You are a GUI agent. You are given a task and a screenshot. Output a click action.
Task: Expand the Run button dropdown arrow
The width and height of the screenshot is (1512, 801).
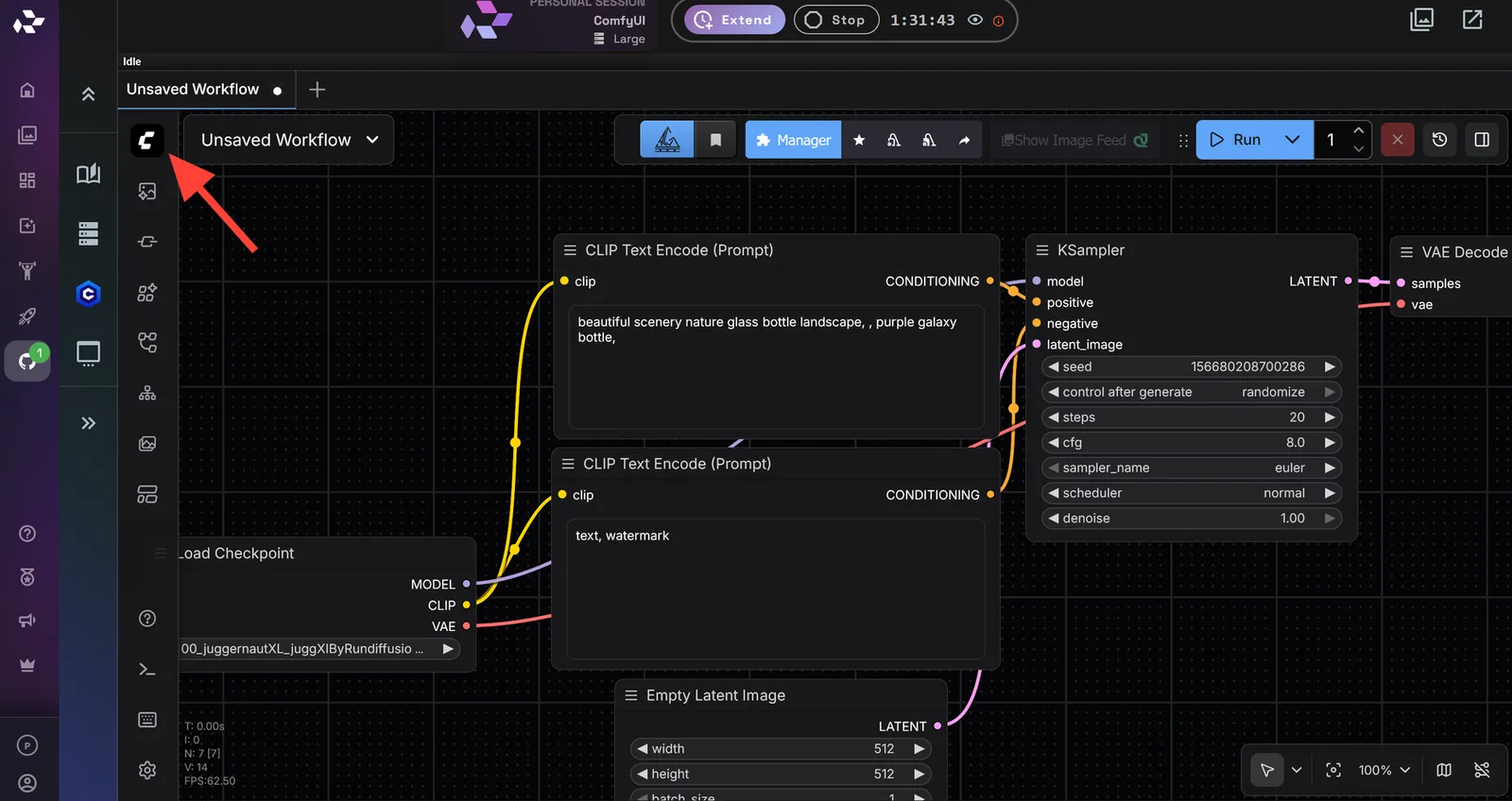(x=1293, y=140)
